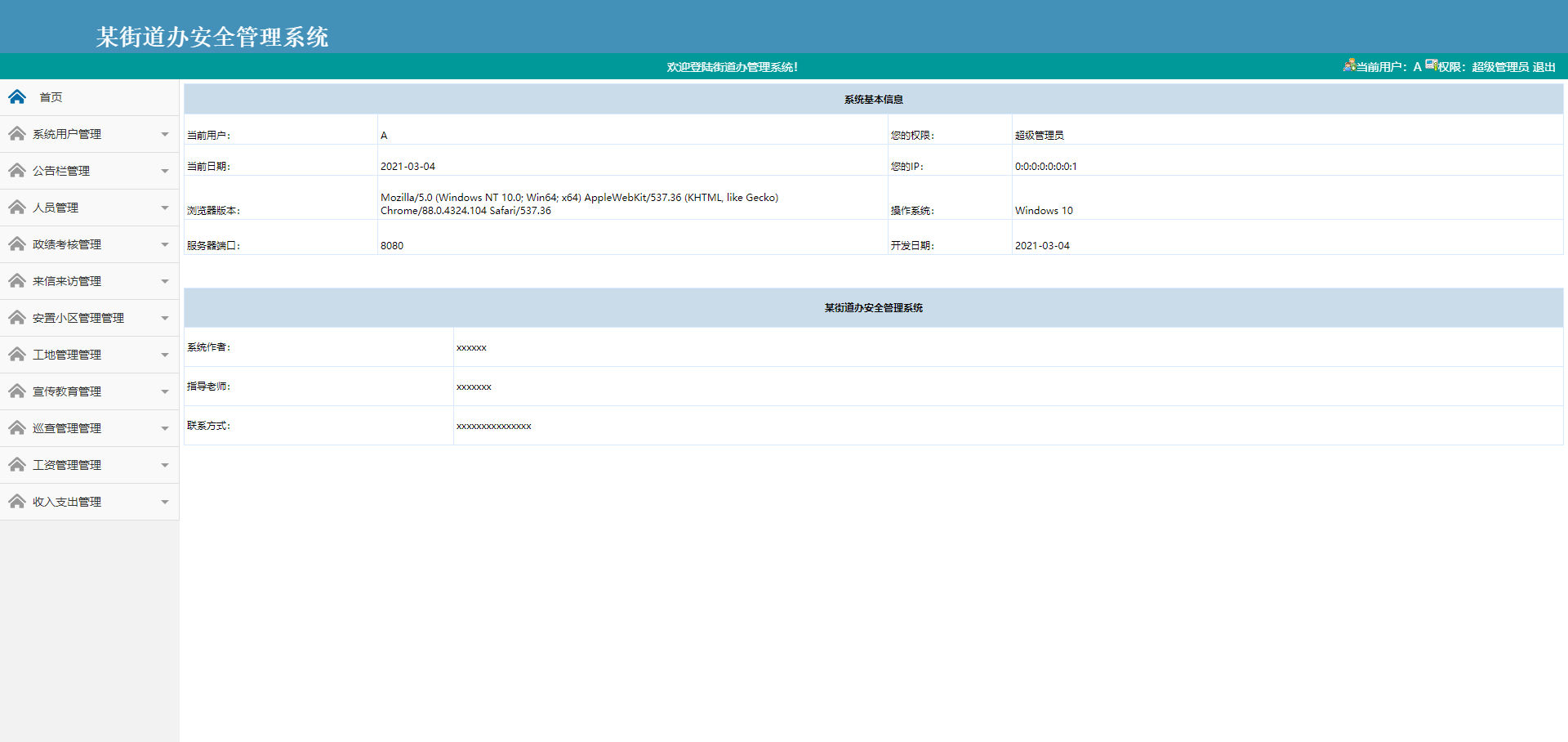Click the 系统作者 value xxxxxx

tap(471, 348)
